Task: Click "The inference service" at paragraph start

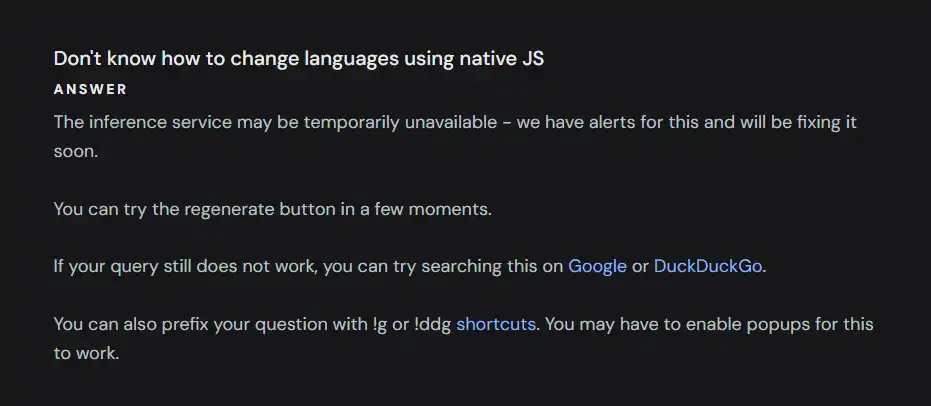Action: click(x=142, y=123)
